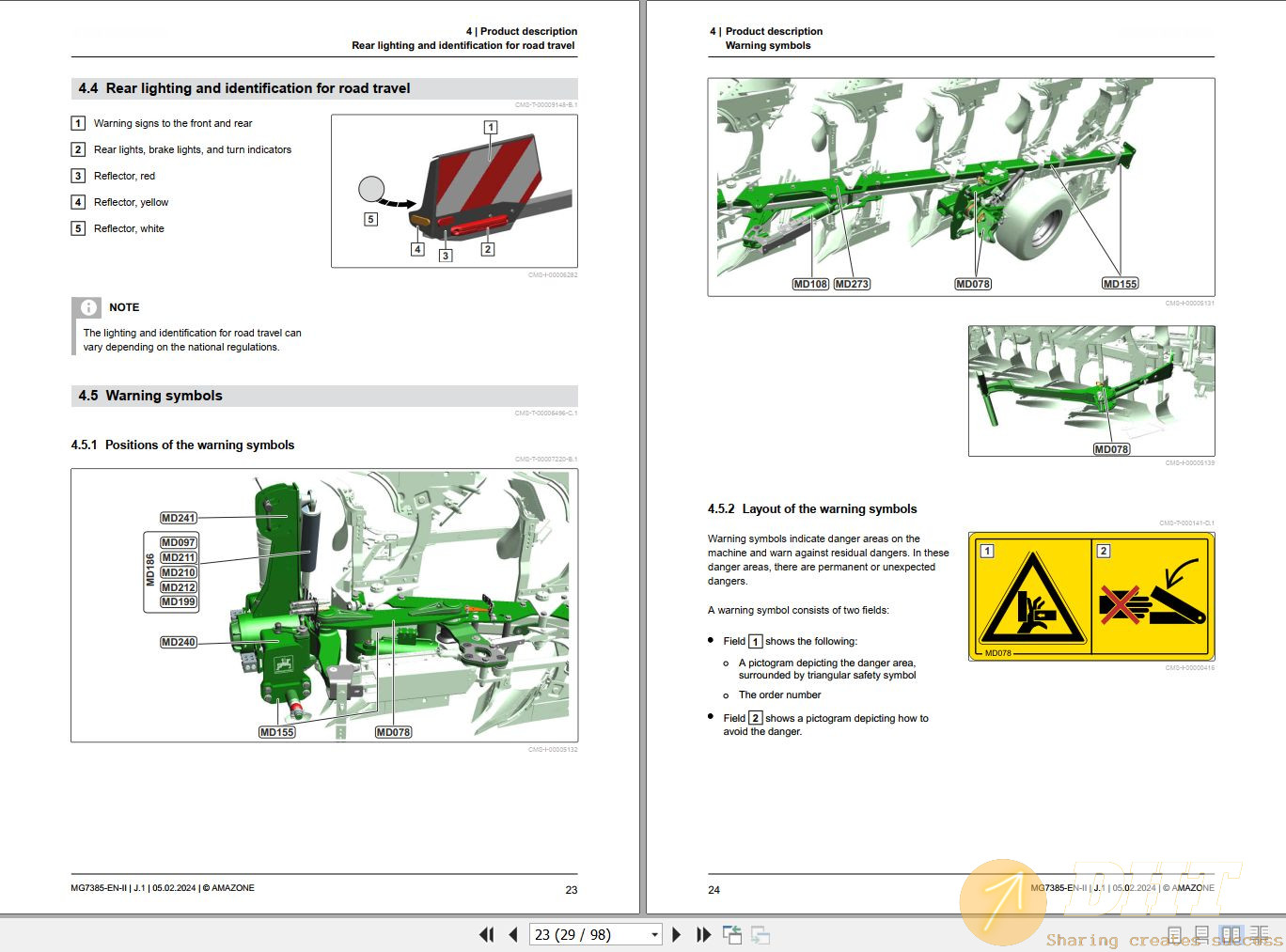Click the MD097 label in the diagram

pos(179,542)
